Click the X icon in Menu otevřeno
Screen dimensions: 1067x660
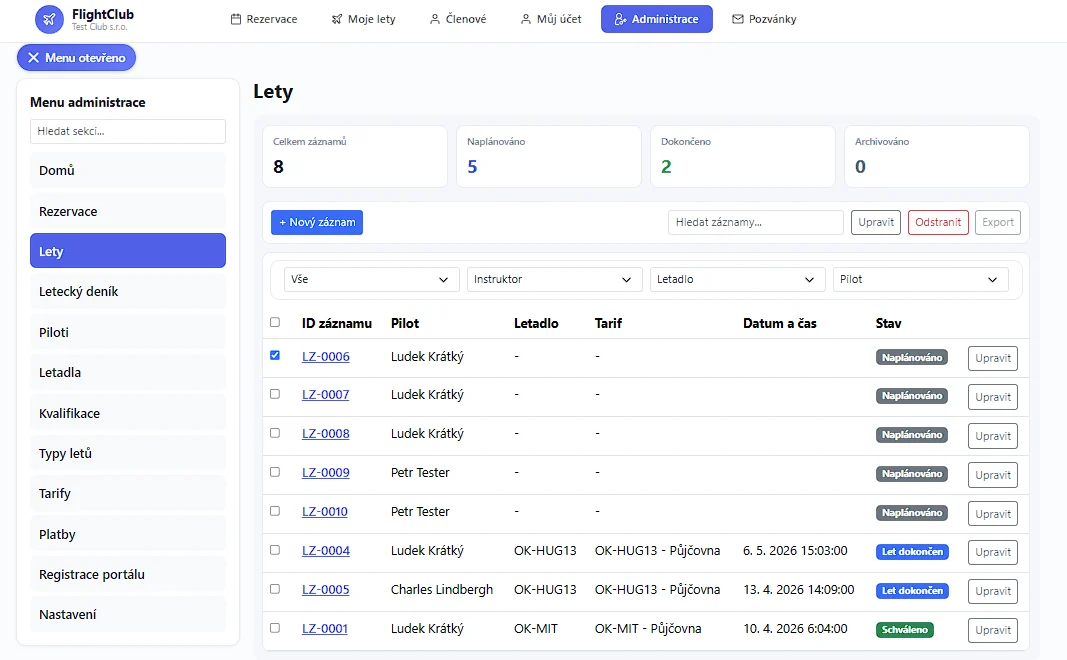(x=33, y=58)
